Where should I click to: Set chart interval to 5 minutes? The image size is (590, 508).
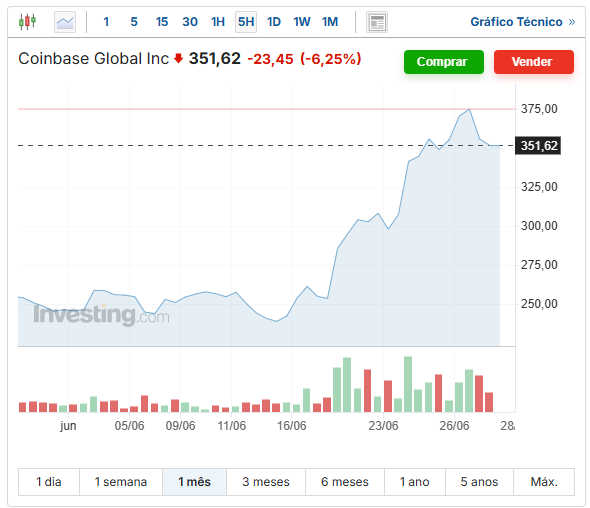tap(134, 22)
